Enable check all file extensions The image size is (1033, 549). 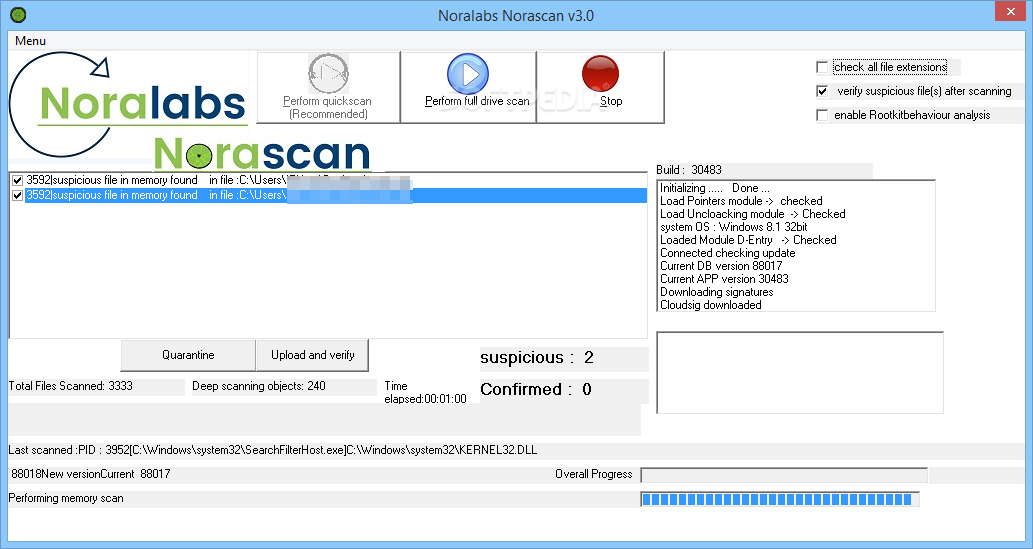click(x=822, y=67)
